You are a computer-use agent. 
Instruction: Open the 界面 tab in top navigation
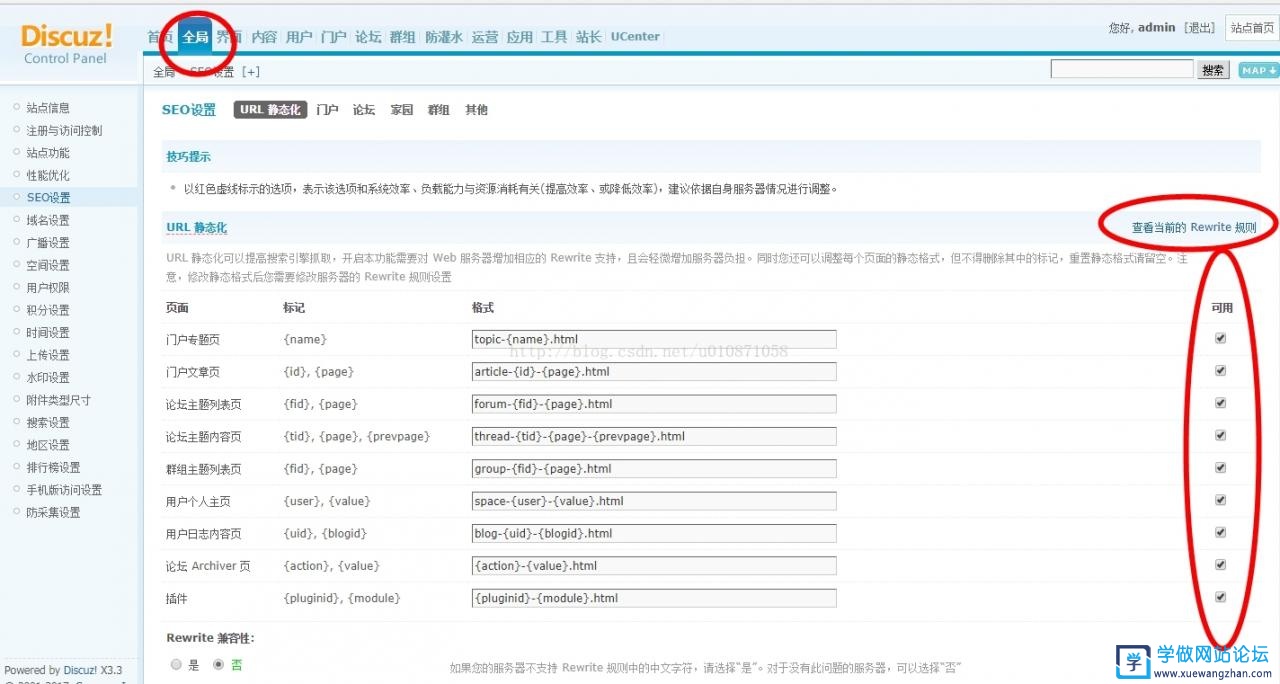pyautogui.click(x=228, y=36)
